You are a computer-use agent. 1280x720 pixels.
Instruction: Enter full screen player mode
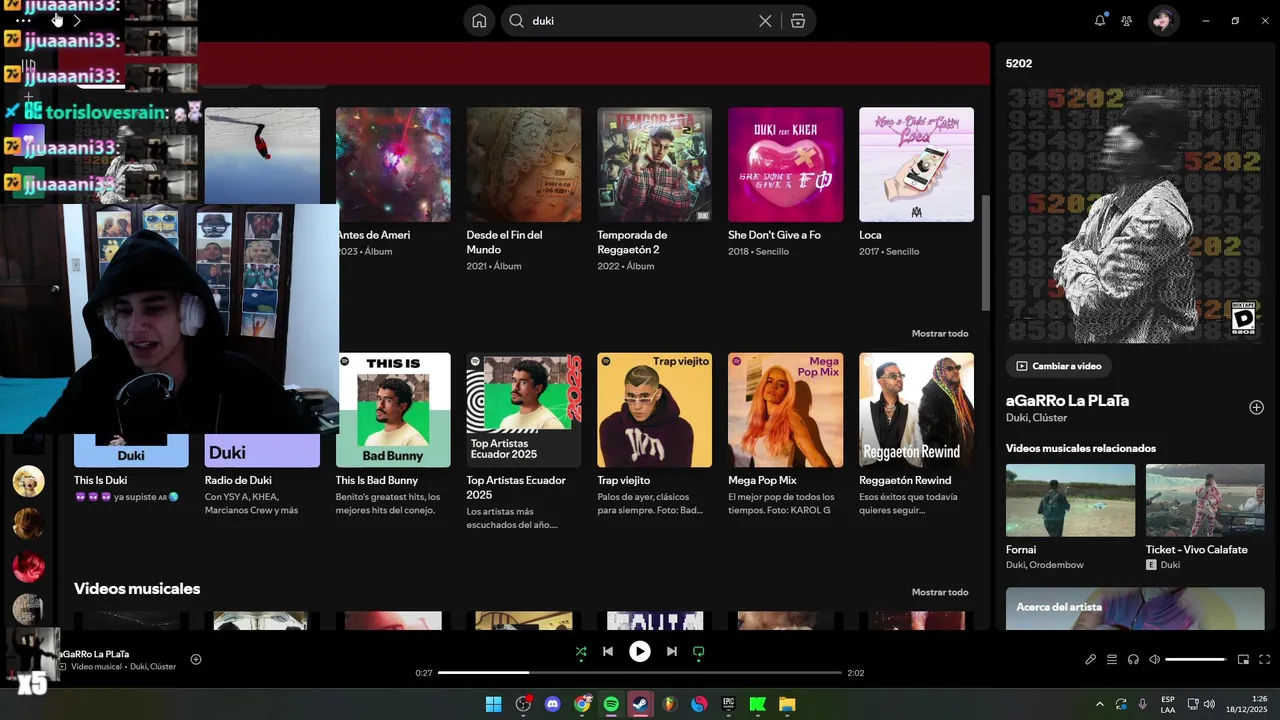tap(1265, 660)
